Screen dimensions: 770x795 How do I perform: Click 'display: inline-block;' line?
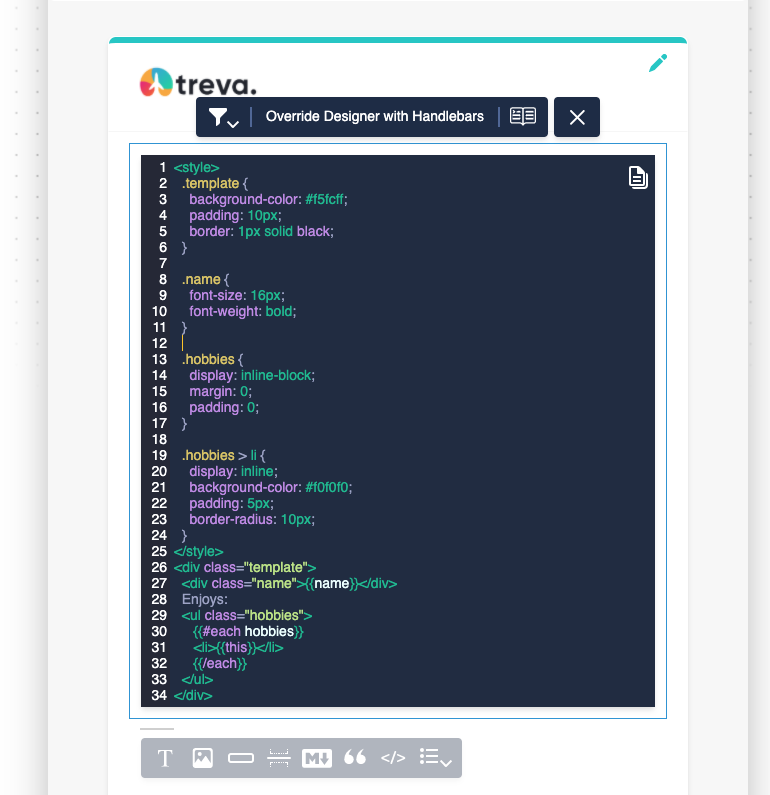tap(252, 375)
